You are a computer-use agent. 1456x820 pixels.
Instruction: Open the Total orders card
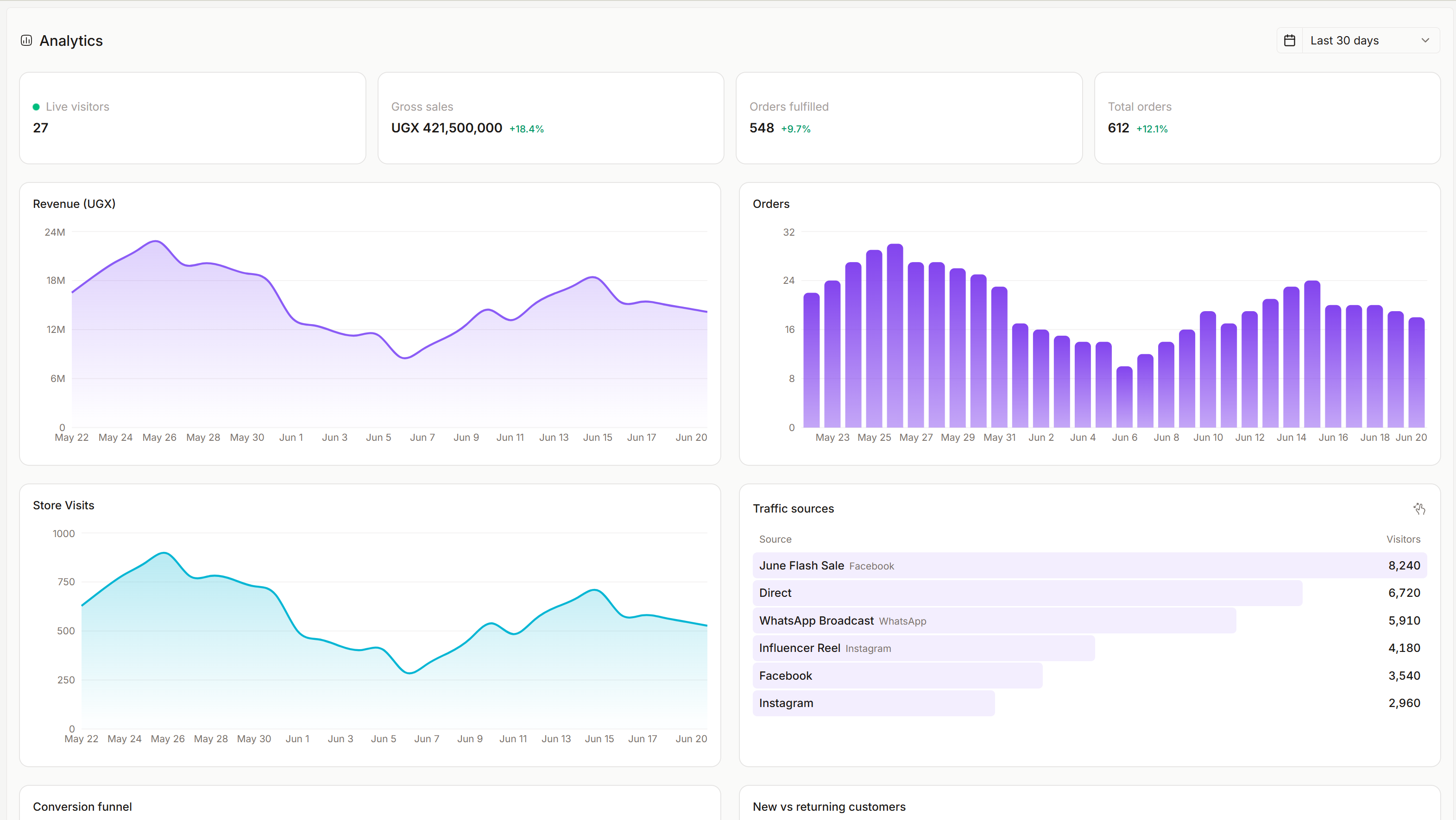coord(1267,118)
